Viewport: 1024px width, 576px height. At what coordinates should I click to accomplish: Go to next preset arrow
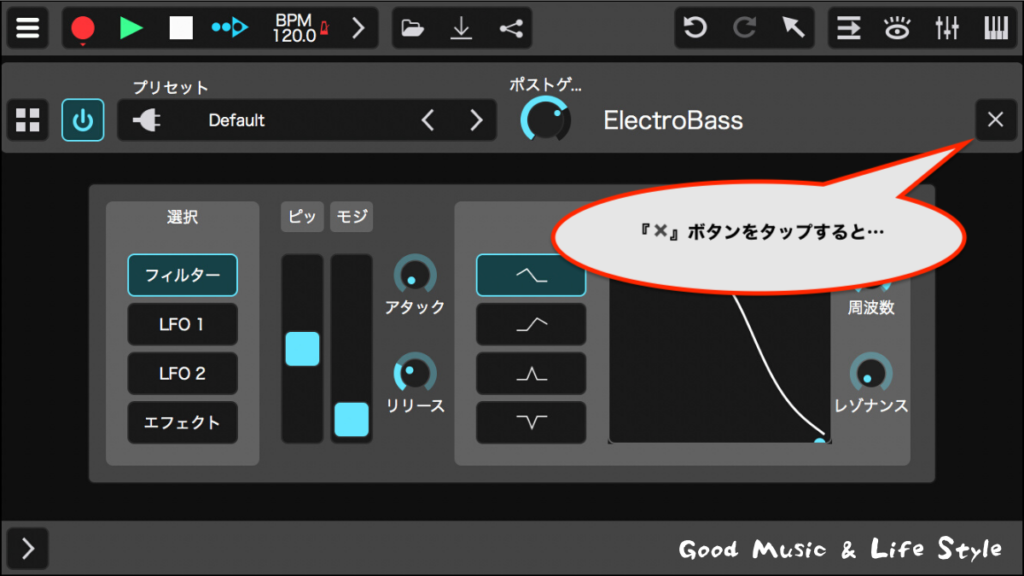tap(477, 120)
